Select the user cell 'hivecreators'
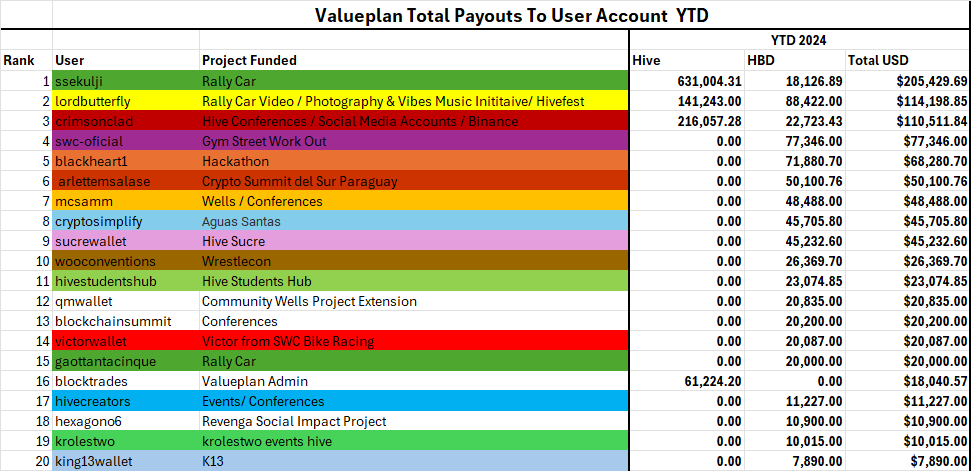Image resolution: width=971 pixels, height=471 pixels. (x=126, y=402)
